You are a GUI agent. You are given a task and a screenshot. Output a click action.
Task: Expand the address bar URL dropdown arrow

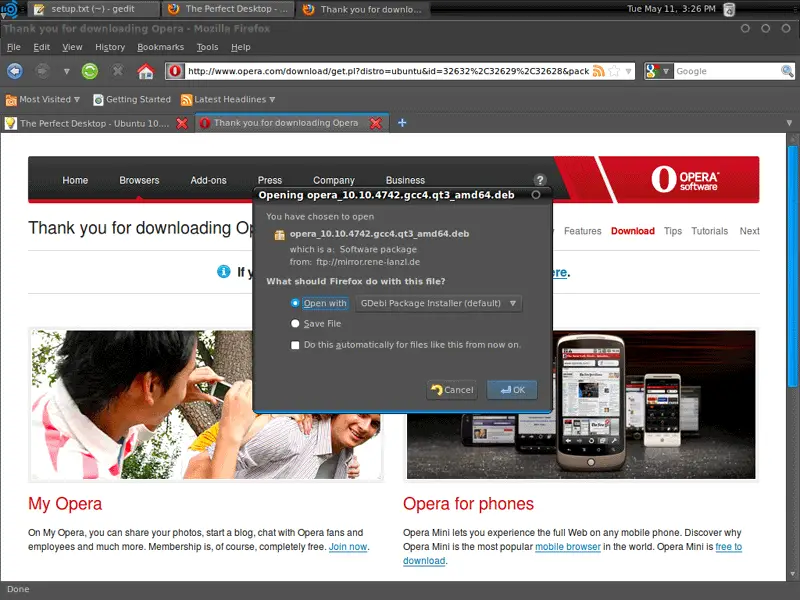[x=628, y=71]
